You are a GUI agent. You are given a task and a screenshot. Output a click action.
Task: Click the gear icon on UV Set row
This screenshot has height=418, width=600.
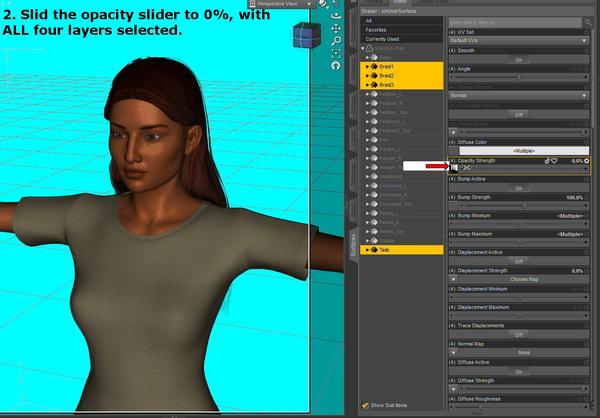pos(587,33)
